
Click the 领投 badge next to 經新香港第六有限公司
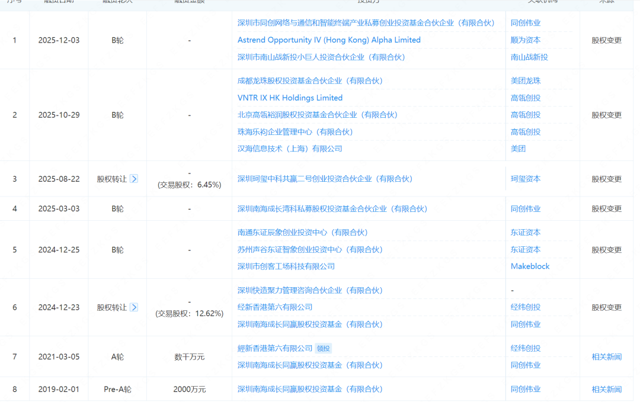[x=323, y=349]
